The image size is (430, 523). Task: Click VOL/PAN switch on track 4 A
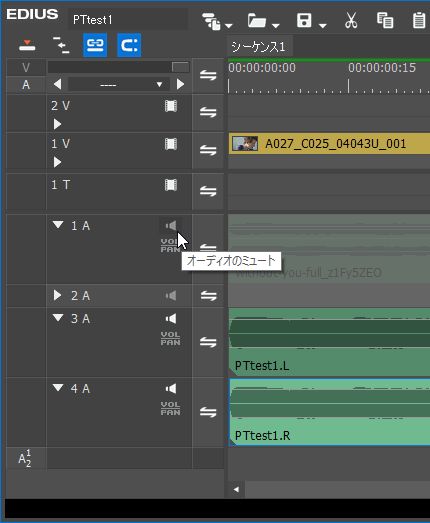coord(170,409)
